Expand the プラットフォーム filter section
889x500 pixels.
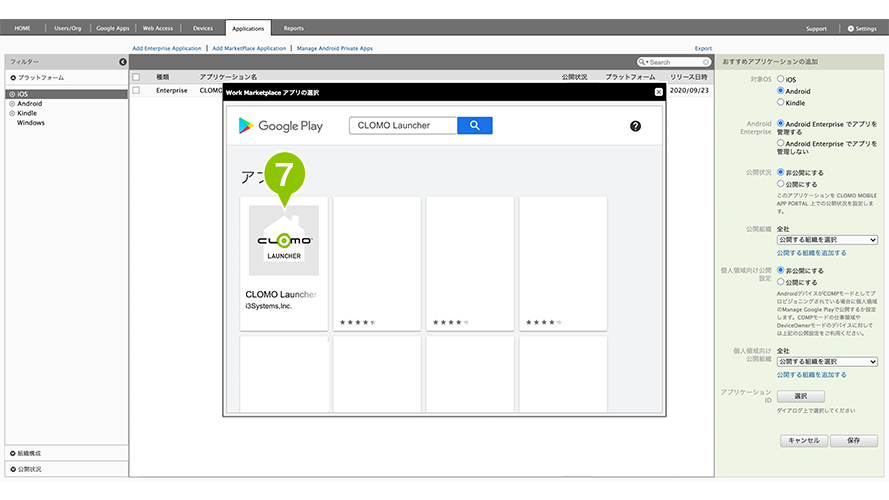tap(13, 78)
